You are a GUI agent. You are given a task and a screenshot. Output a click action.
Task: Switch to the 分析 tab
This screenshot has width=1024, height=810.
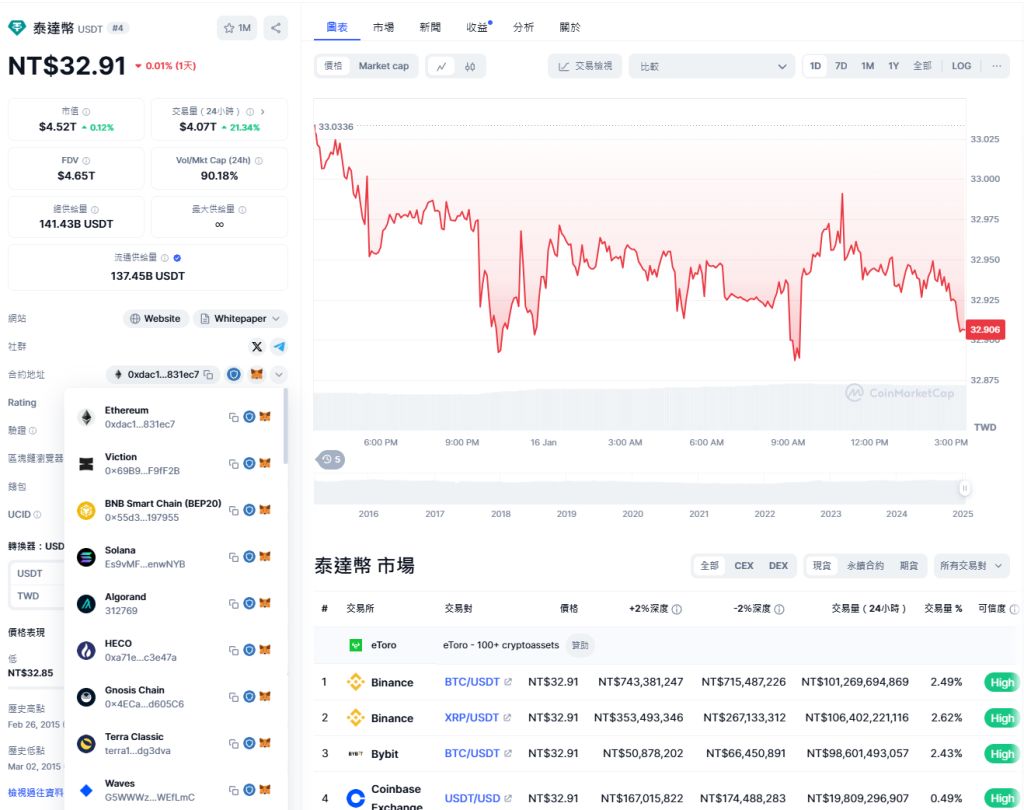tap(523, 27)
